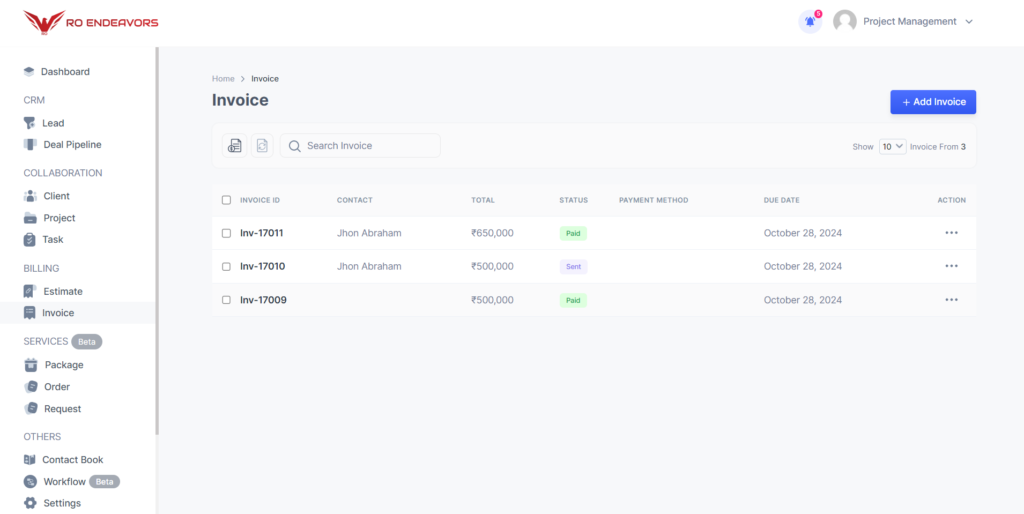Open three-dot actions for Inv-17011
1024x514 pixels.
click(951, 233)
